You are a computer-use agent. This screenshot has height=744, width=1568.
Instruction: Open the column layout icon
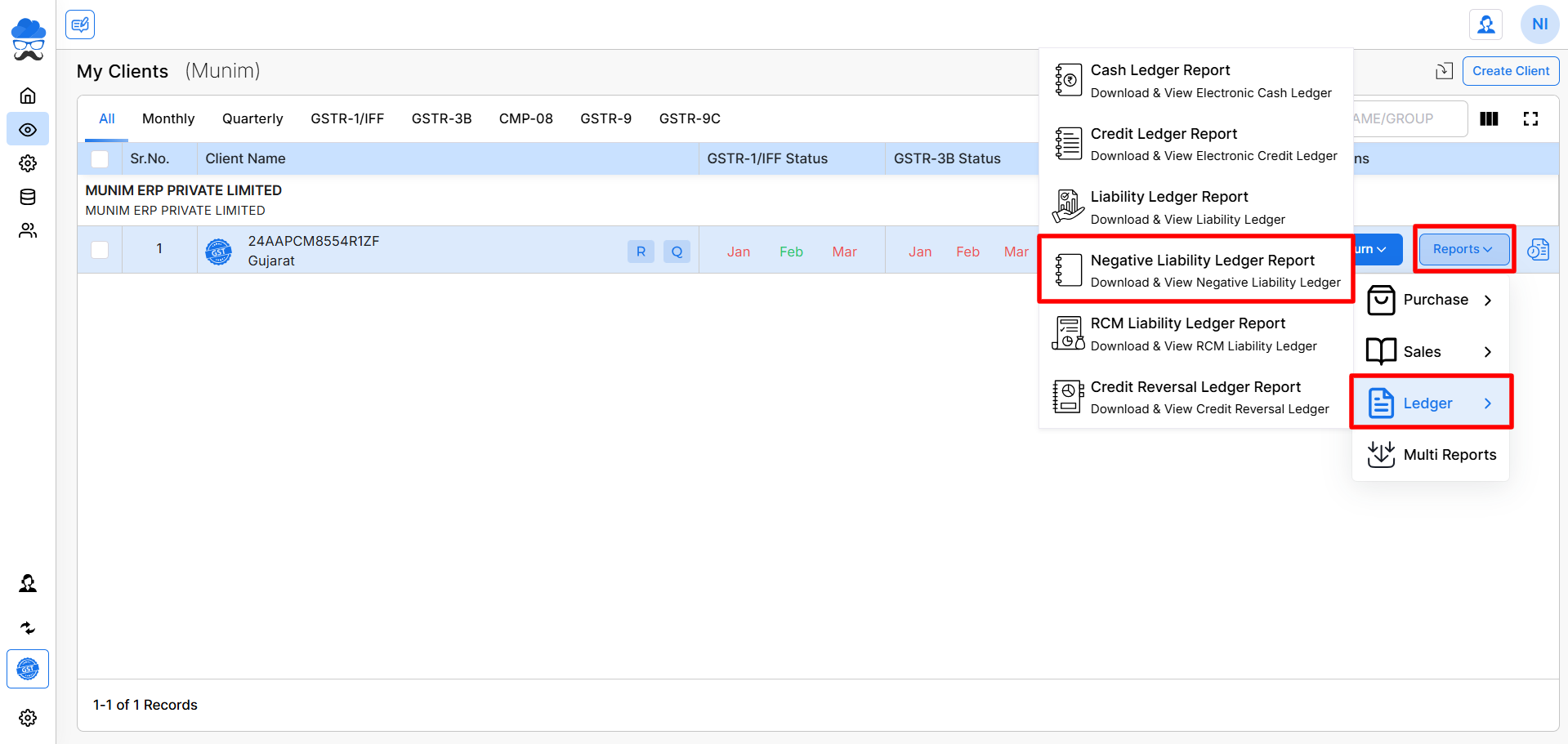click(x=1489, y=119)
